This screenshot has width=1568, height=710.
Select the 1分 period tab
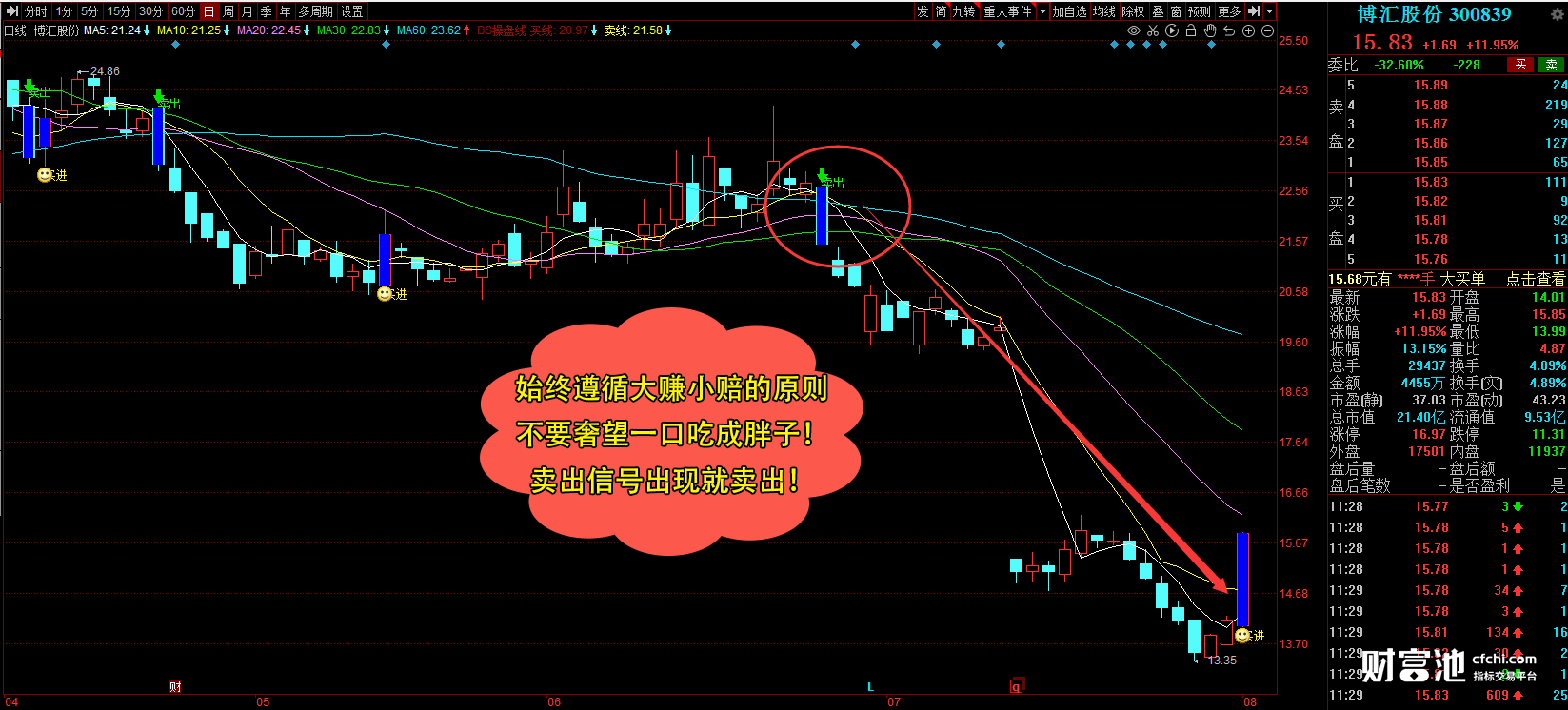click(x=64, y=11)
